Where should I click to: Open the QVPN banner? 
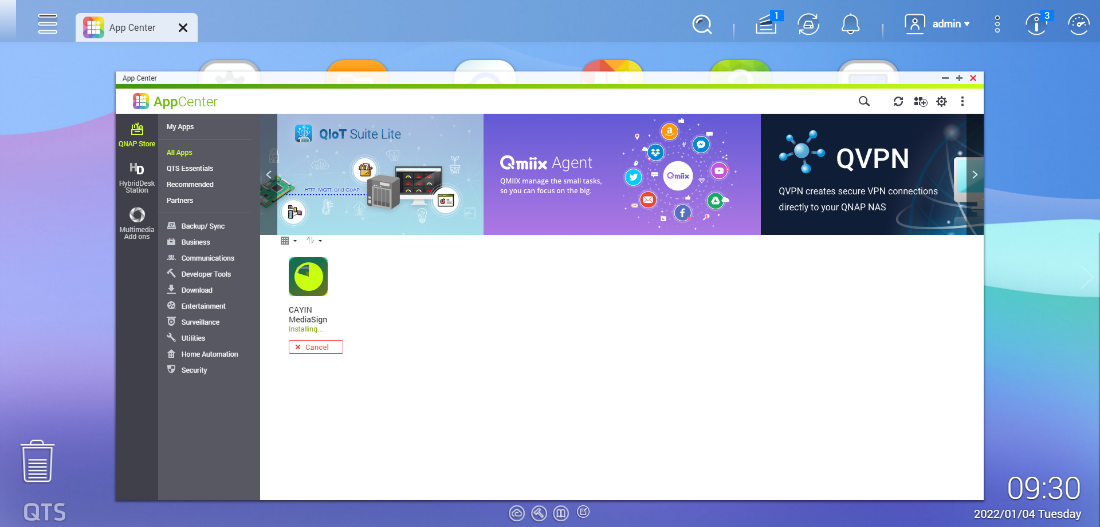864,175
